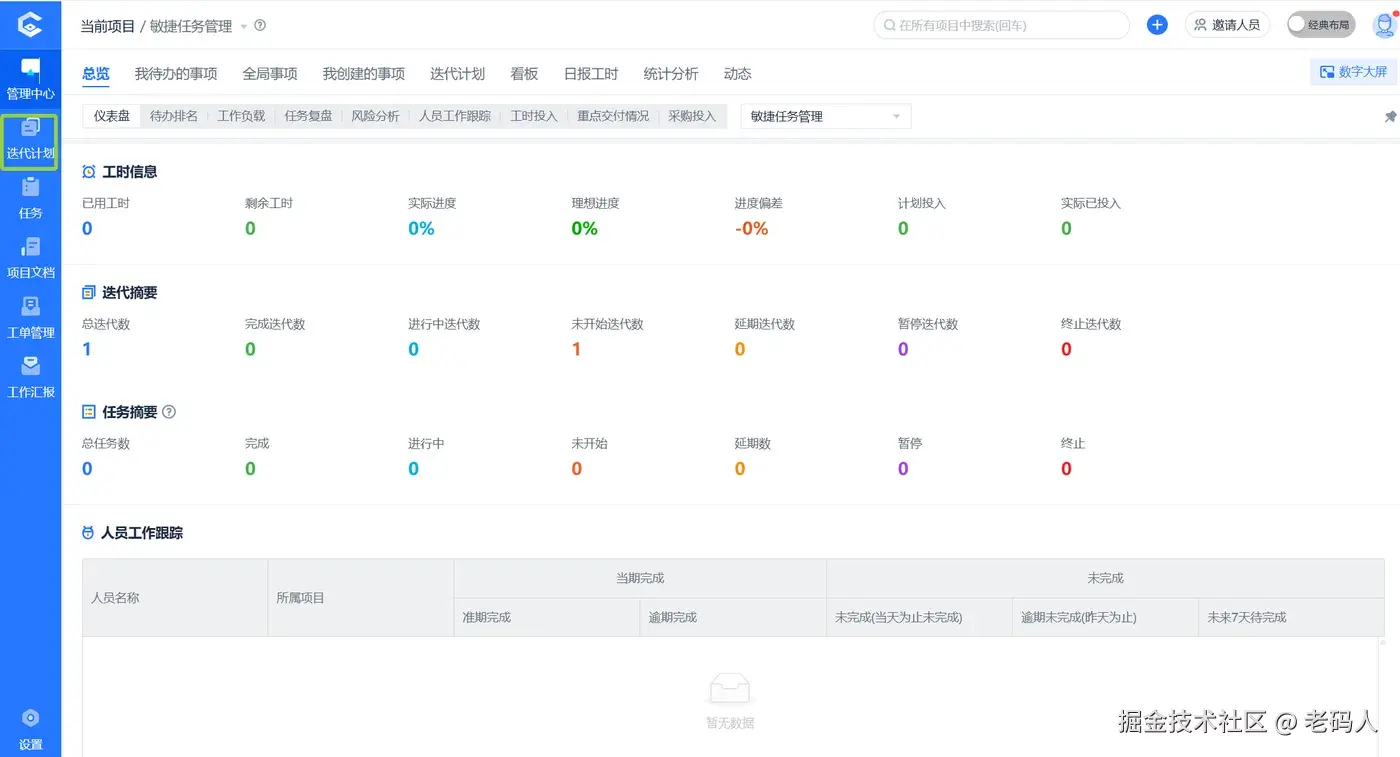Viewport: 1400px width, 757px height.
Task: Open the 动态 tab
Action: (x=737, y=74)
